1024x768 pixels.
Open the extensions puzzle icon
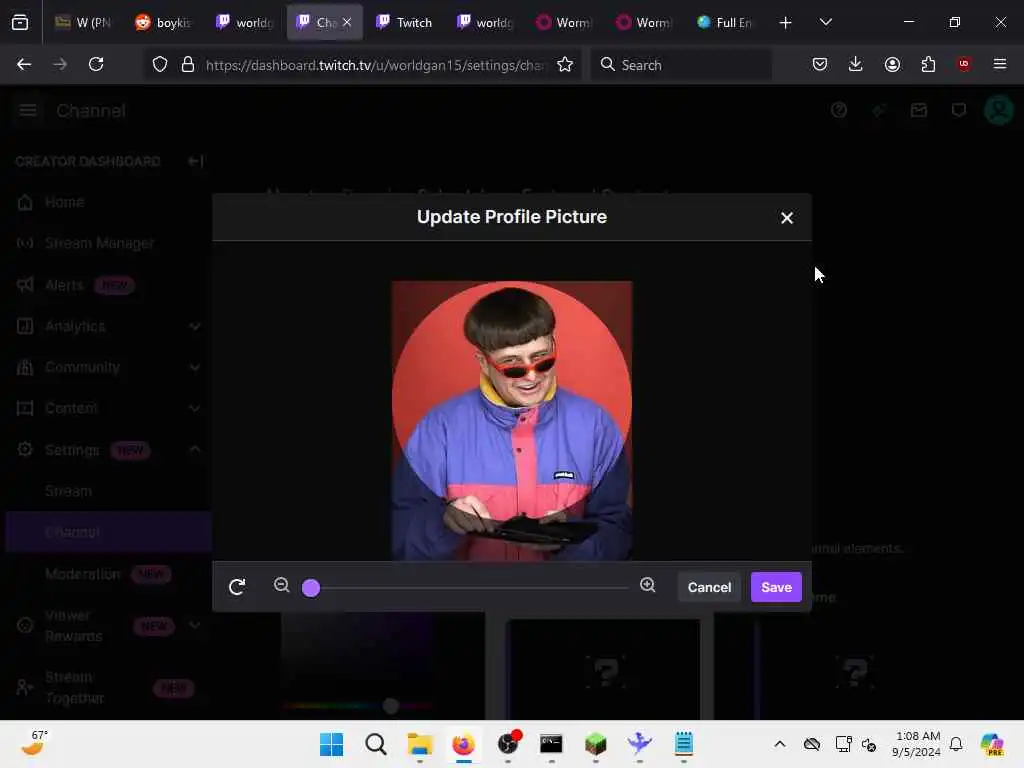click(x=928, y=64)
